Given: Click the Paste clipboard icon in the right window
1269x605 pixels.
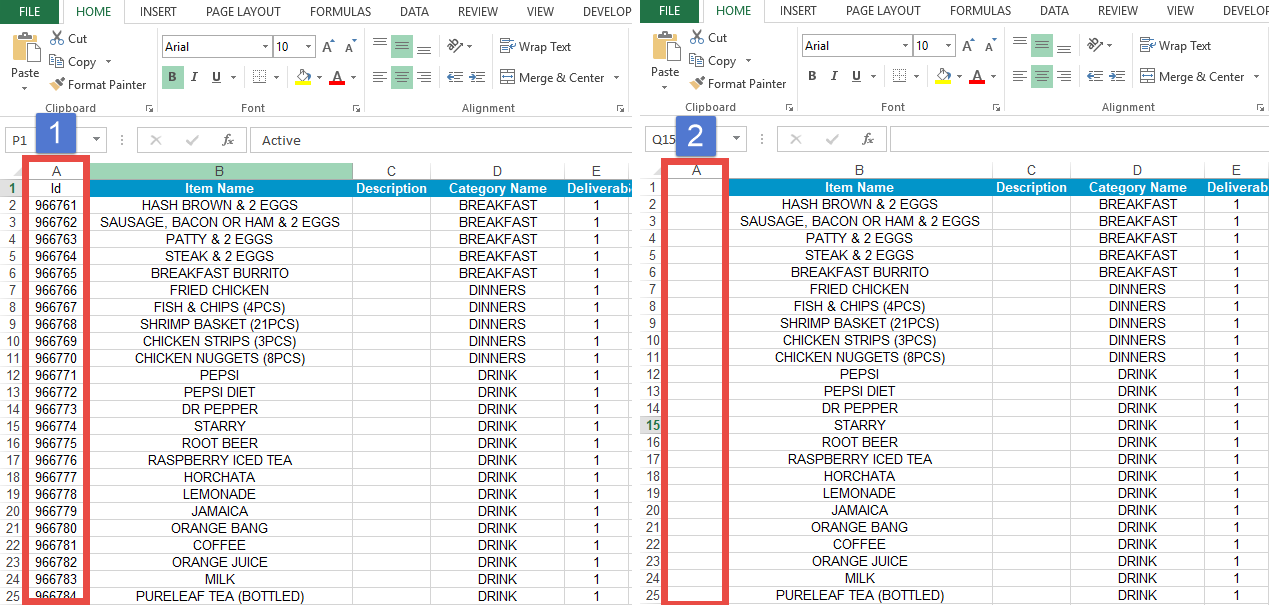Looking at the screenshot, I should point(664,48).
